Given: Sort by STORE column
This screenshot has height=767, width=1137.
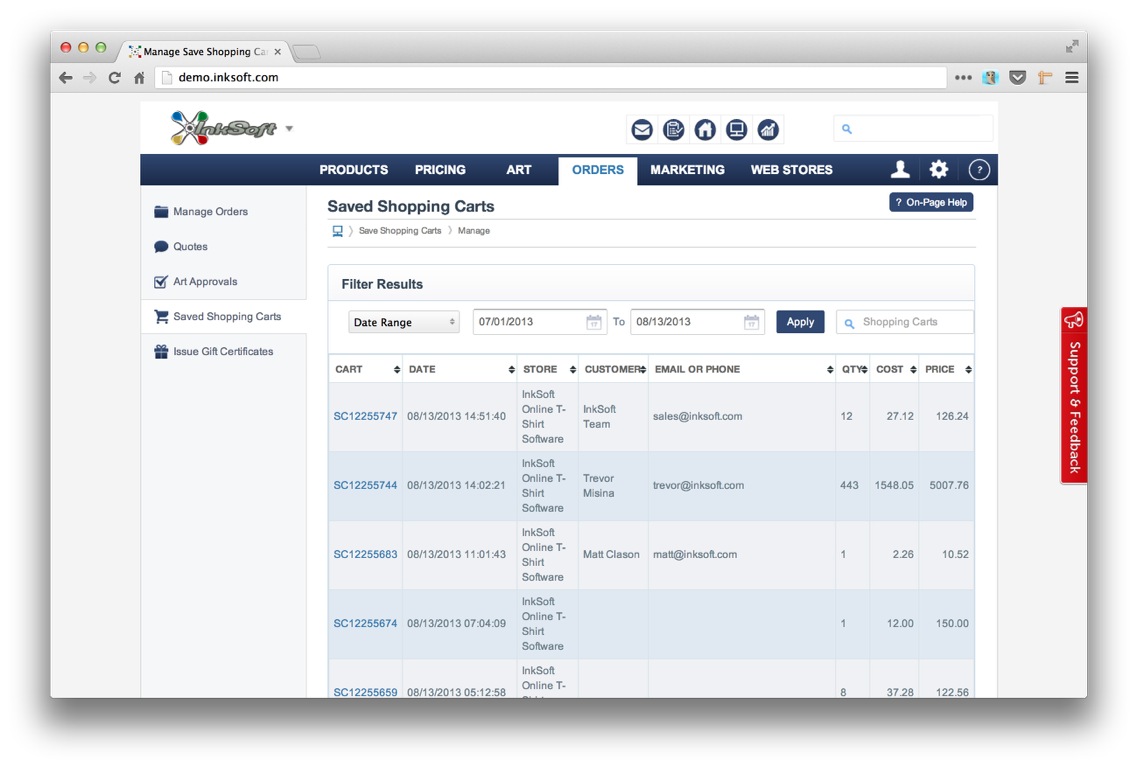Looking at the screenshot, I should click(548, 369).
